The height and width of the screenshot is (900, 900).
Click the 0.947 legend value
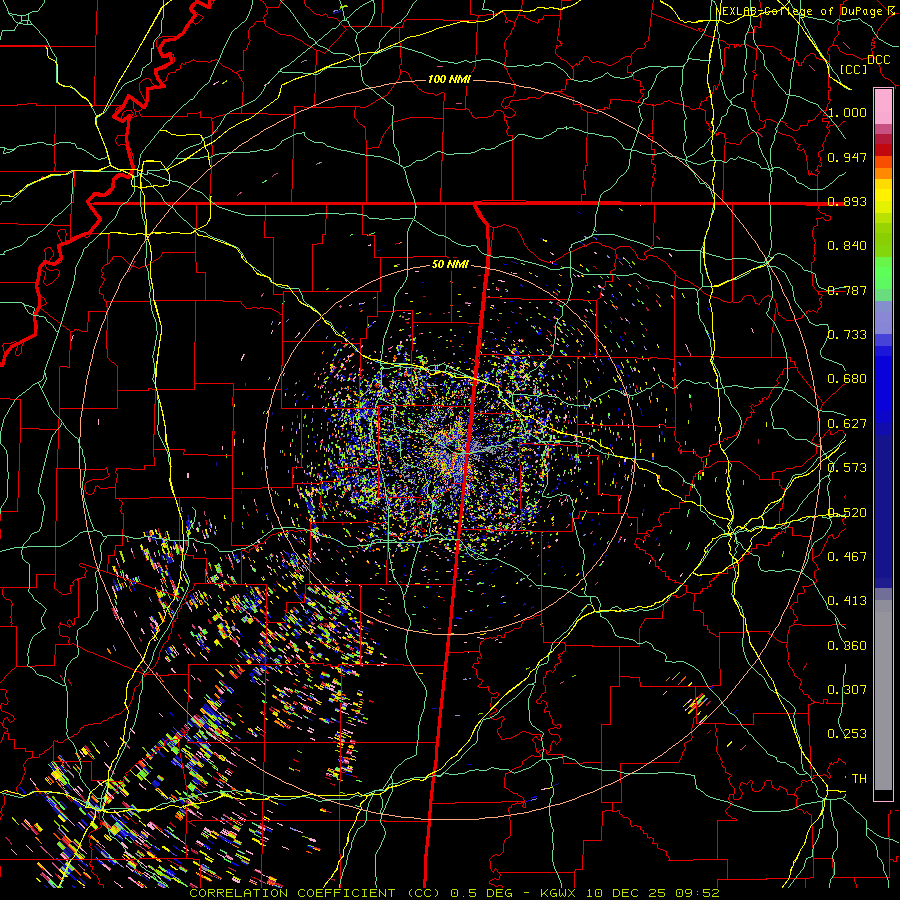(x=847, y=157)
